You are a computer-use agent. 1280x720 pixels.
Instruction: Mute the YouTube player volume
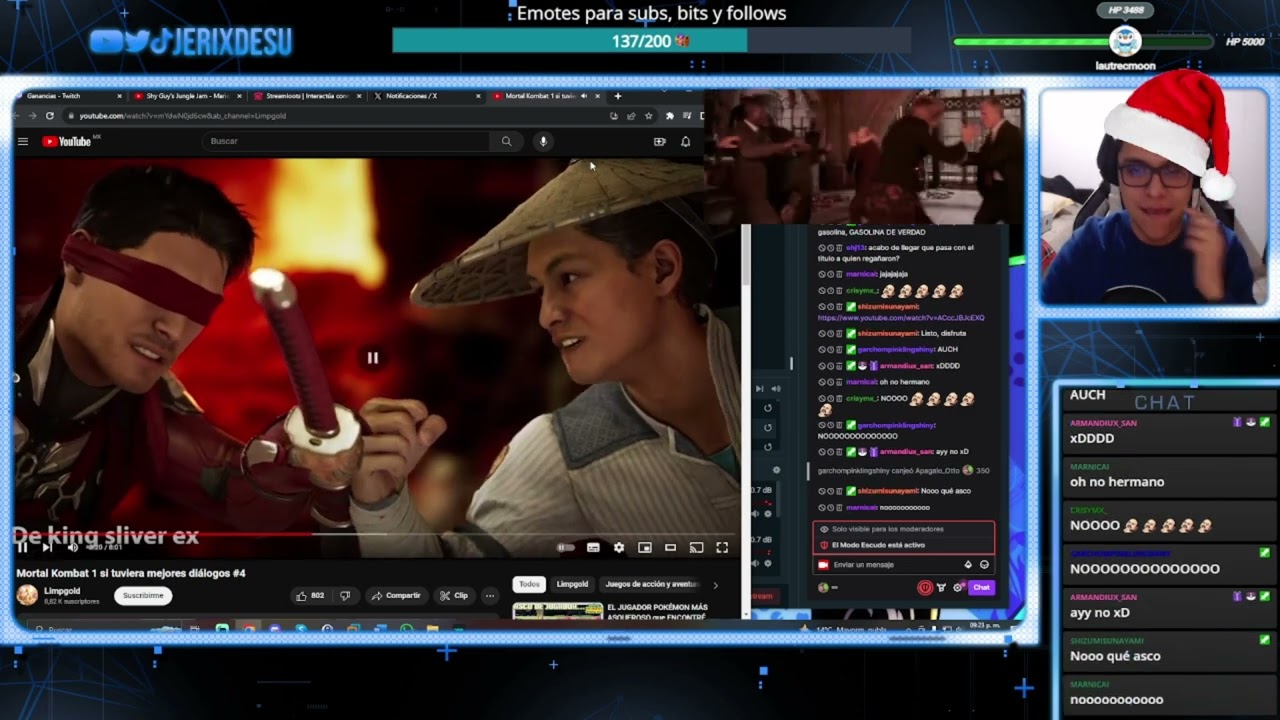tap(72, 547)
